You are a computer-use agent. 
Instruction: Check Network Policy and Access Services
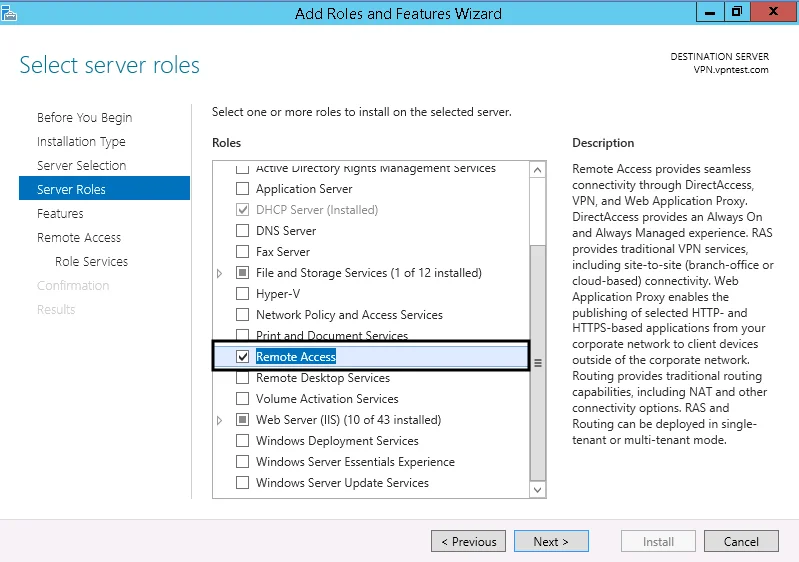[243, 315]
